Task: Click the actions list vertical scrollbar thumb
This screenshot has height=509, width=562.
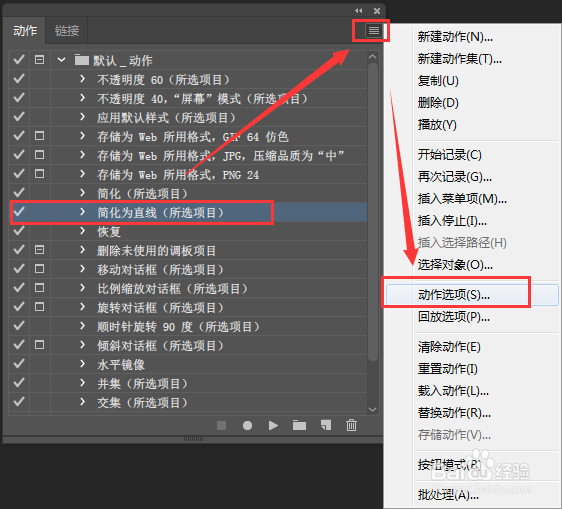Action: (x=373, y=212)
